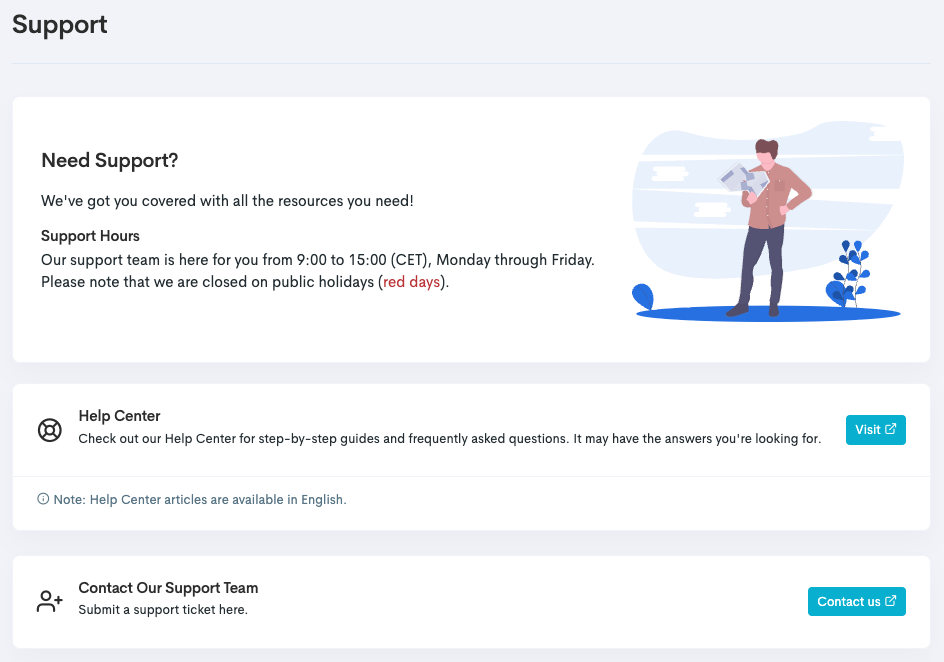944x662 pixels.
Task: Click the note about English-only articles
Action: 218,499
